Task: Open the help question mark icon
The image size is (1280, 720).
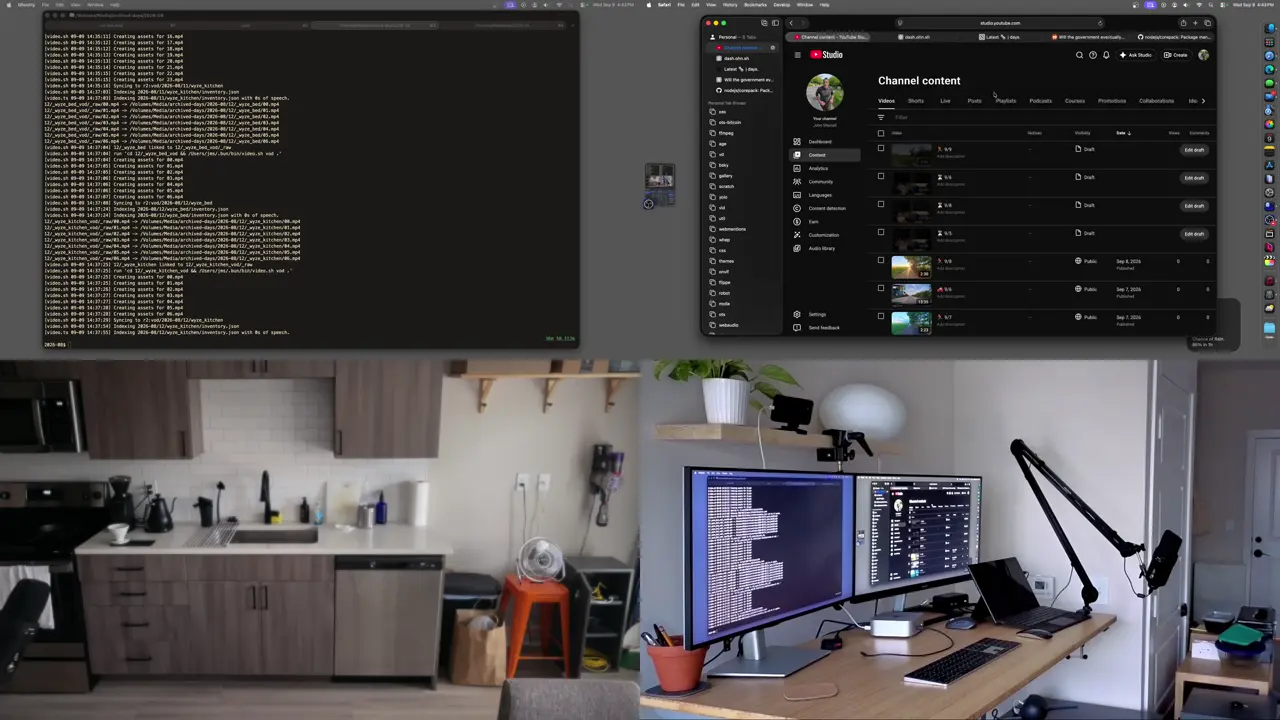Action: [1092, 55]
